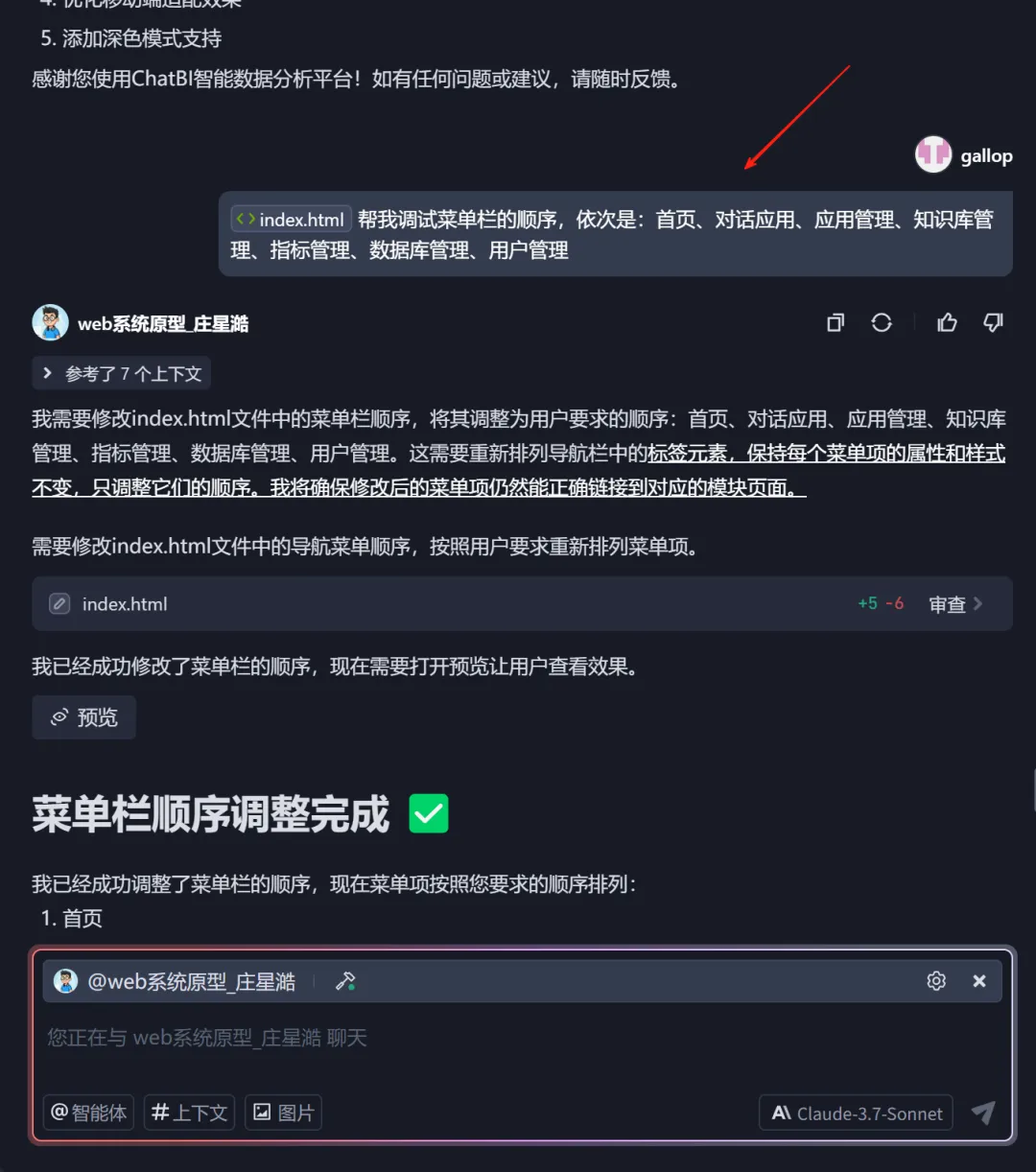Screen dimensions: 1036x1172
Task: Click the web系统原型_庄星澔 agent avatar
Action: [50, 323]
